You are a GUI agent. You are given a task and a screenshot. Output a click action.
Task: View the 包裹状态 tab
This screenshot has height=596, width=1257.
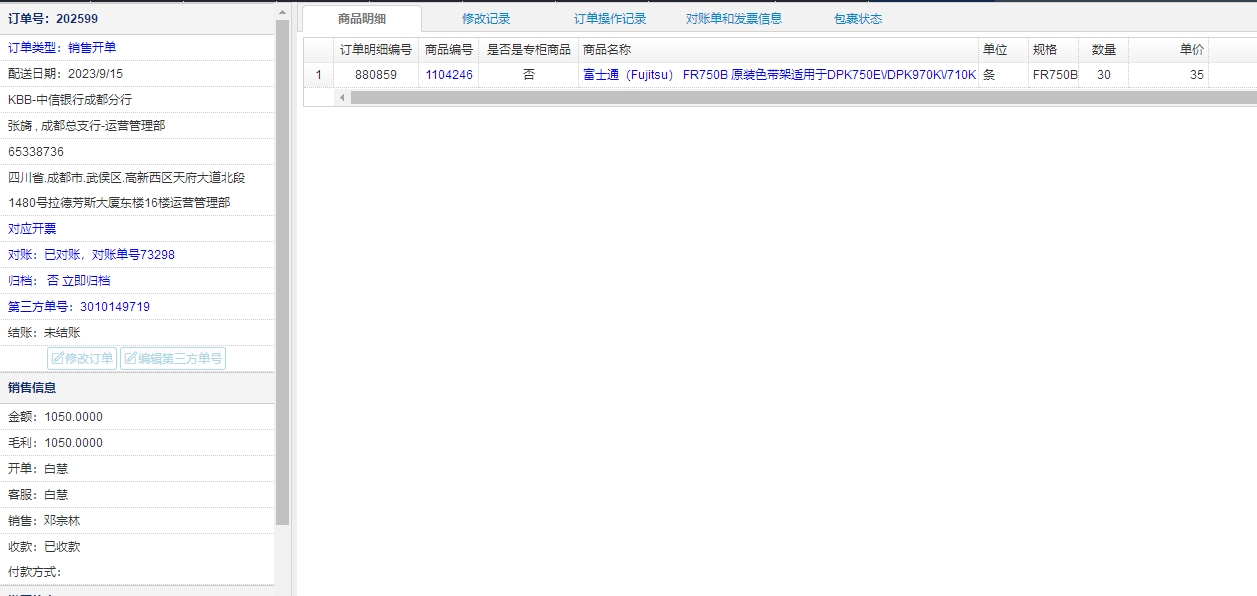(x=858, y=18)
